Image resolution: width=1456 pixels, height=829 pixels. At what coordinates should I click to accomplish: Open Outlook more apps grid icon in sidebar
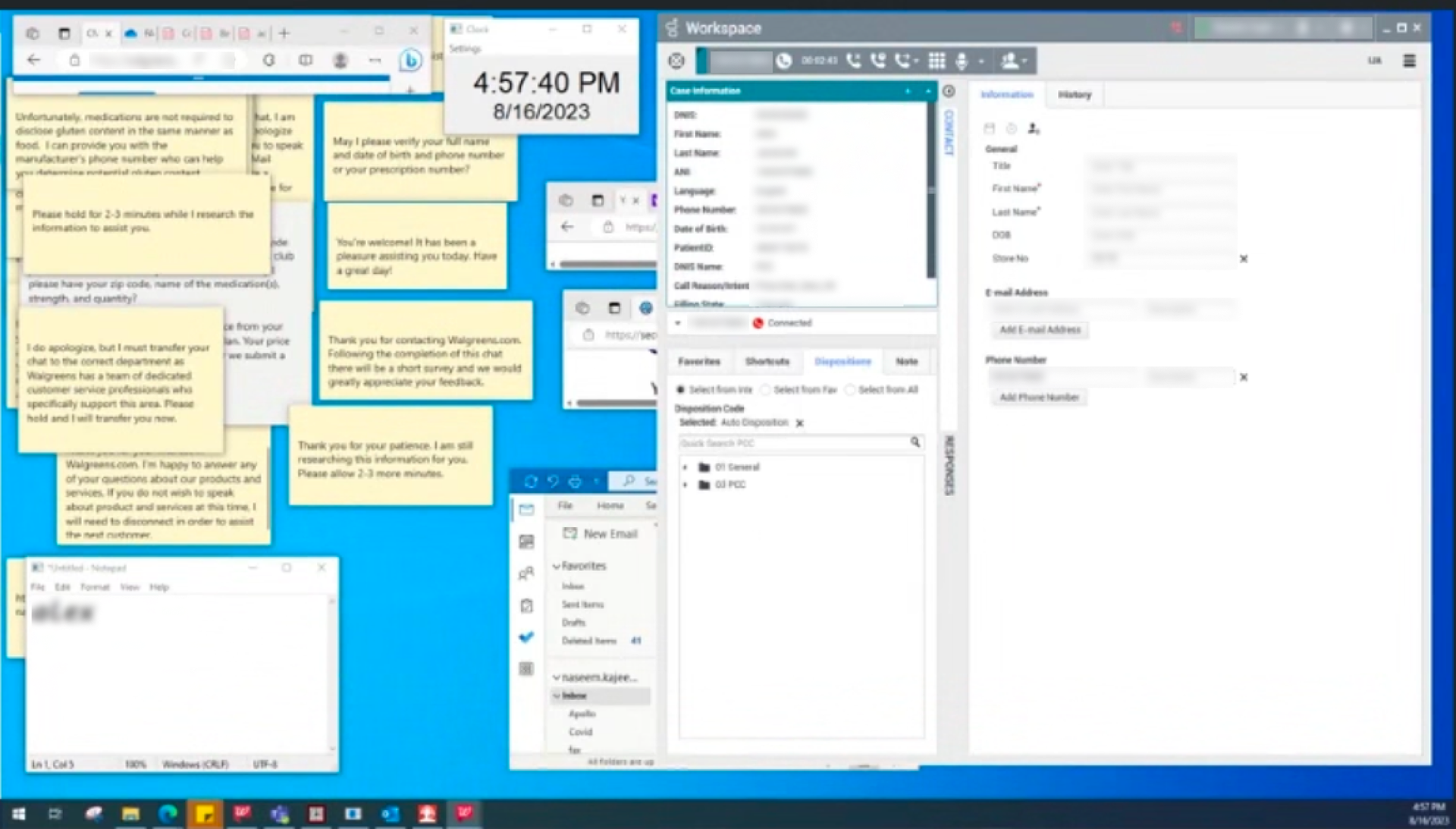[x=526, y=669]
